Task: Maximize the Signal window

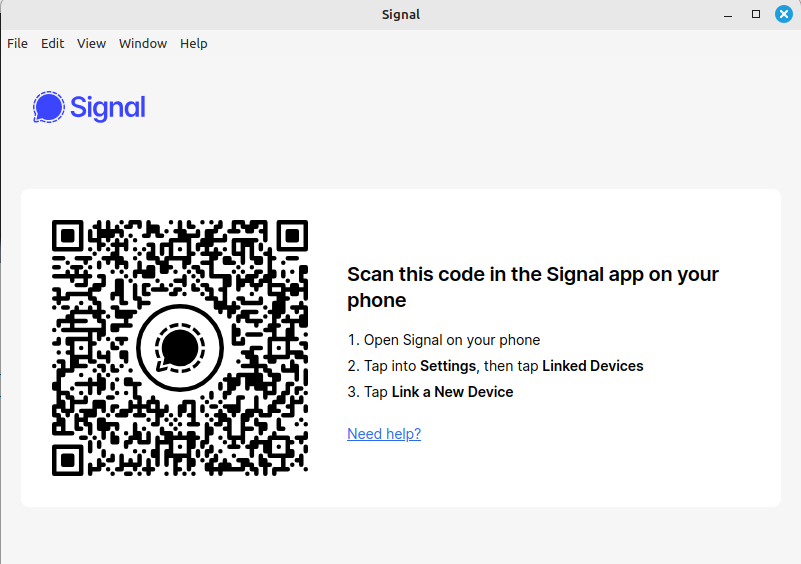Action: pyautogui.click(x=756, y=14)
